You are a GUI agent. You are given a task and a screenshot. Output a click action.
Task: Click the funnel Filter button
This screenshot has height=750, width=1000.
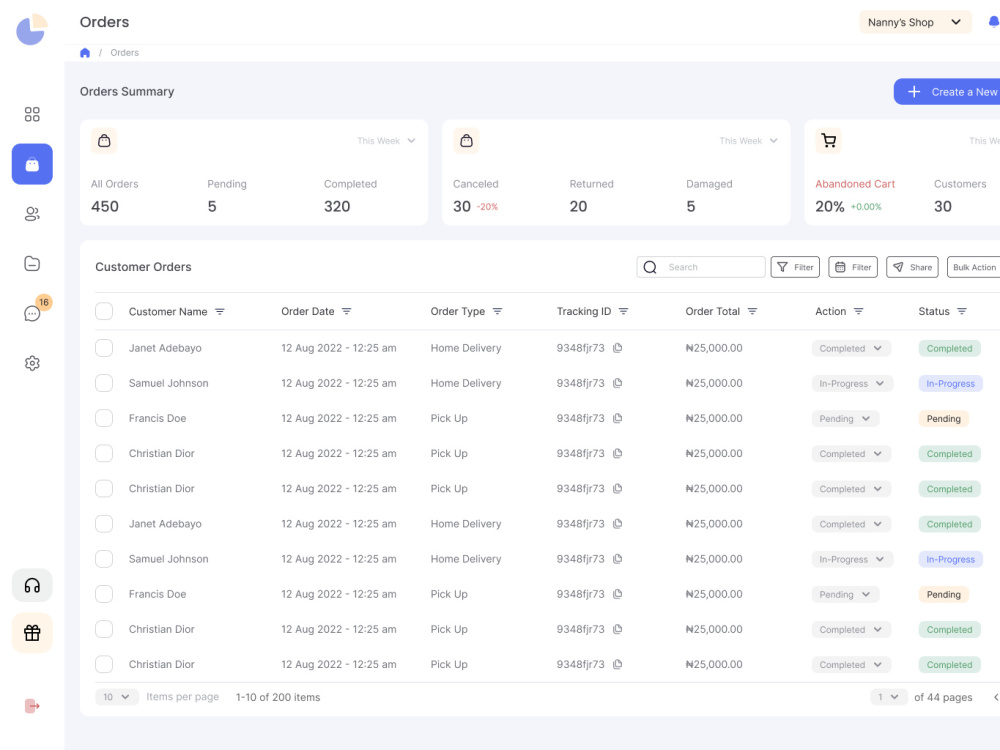[x=795, y=267]
